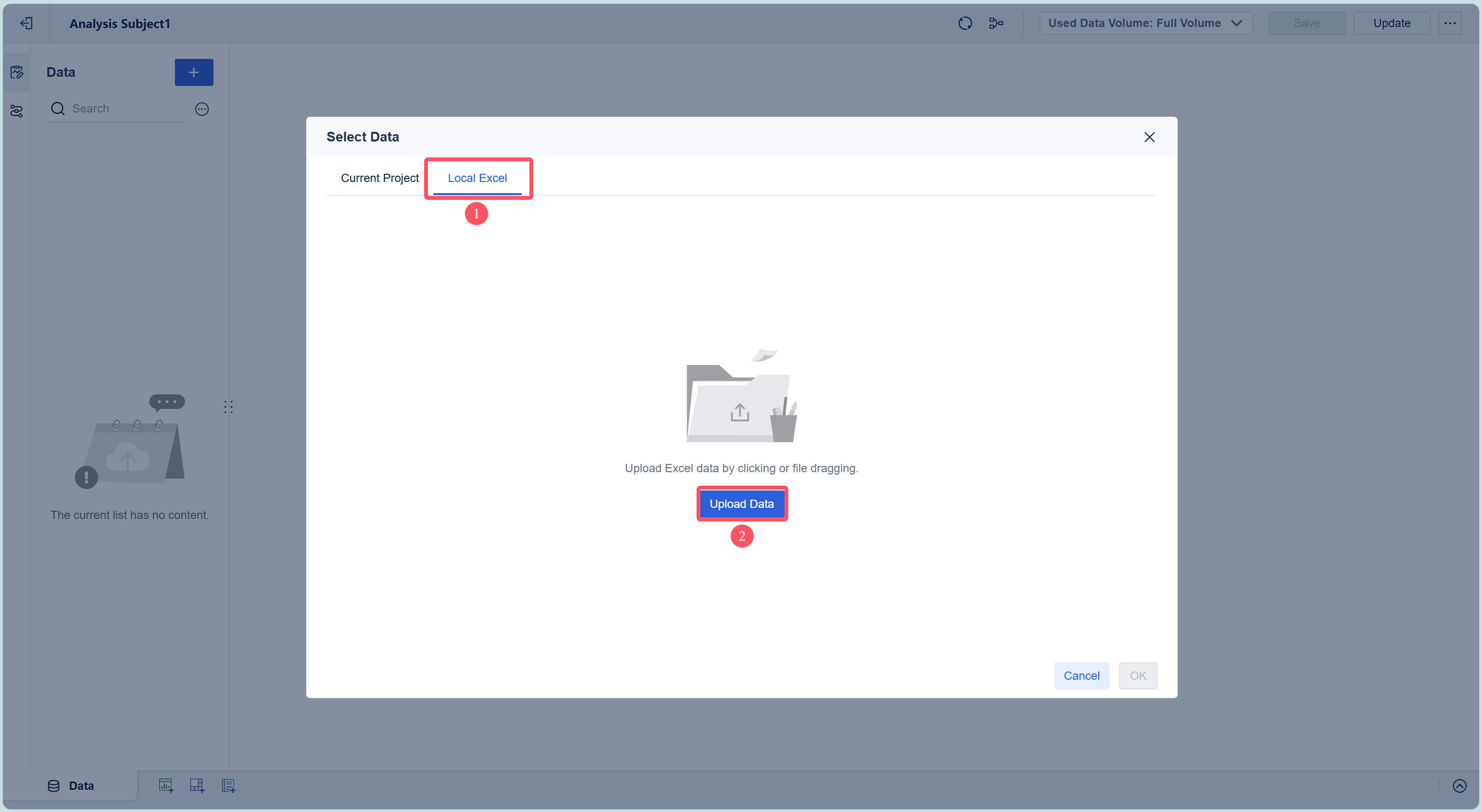Select the data editing sidebar icon

pos(17,72)
